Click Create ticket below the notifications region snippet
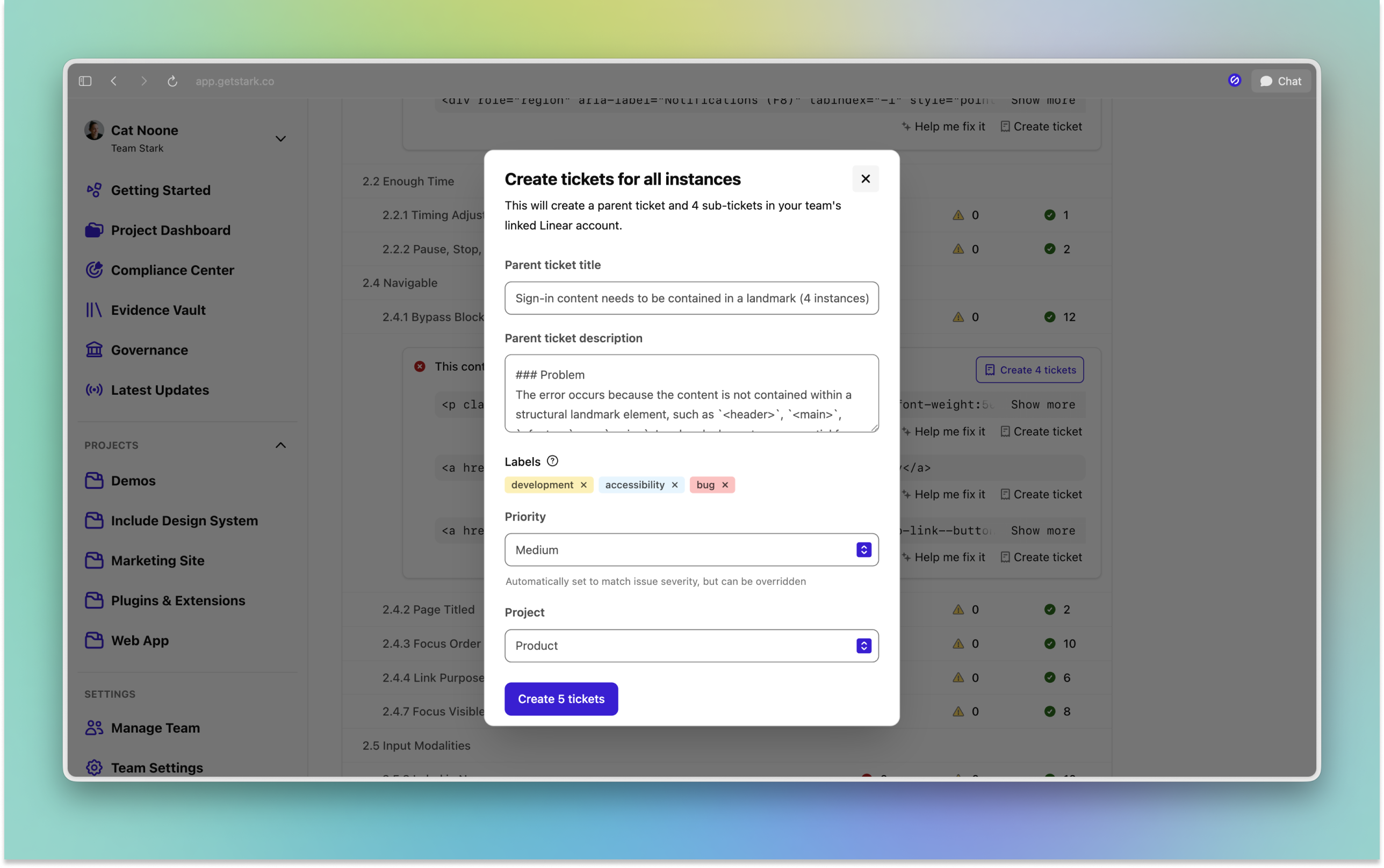Screen dimensions: 1384x868 pyautogui.click(x=1041, y=127)
